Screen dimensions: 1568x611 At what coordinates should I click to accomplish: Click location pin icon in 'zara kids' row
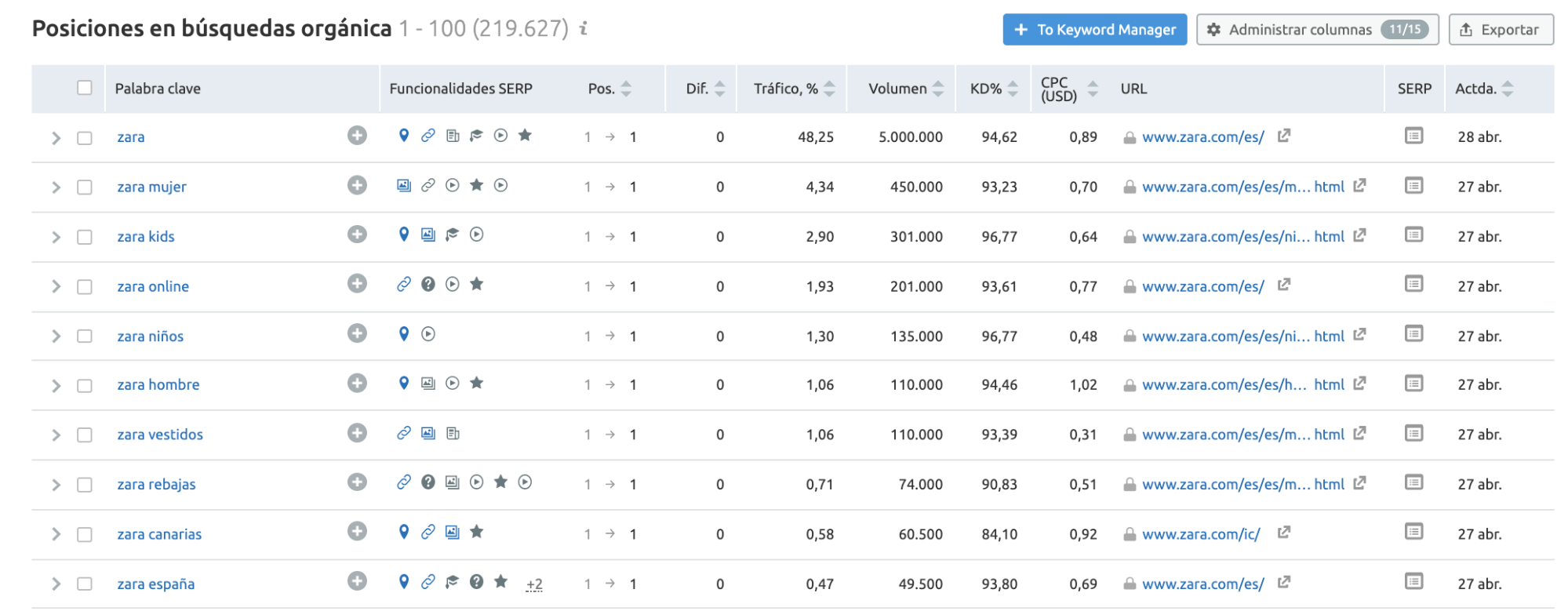tap(404, 235)
